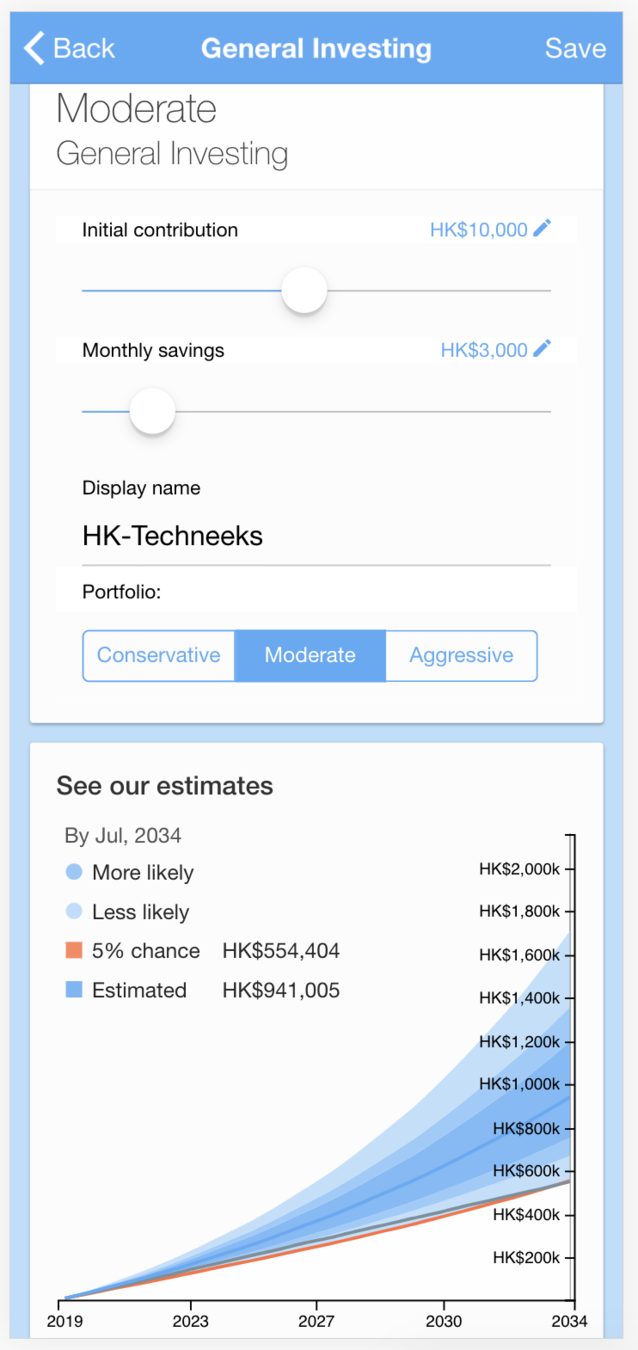Choose the Aggressive portfolio option
Viewport: 638px width, 1350px height.
point(461,656)
